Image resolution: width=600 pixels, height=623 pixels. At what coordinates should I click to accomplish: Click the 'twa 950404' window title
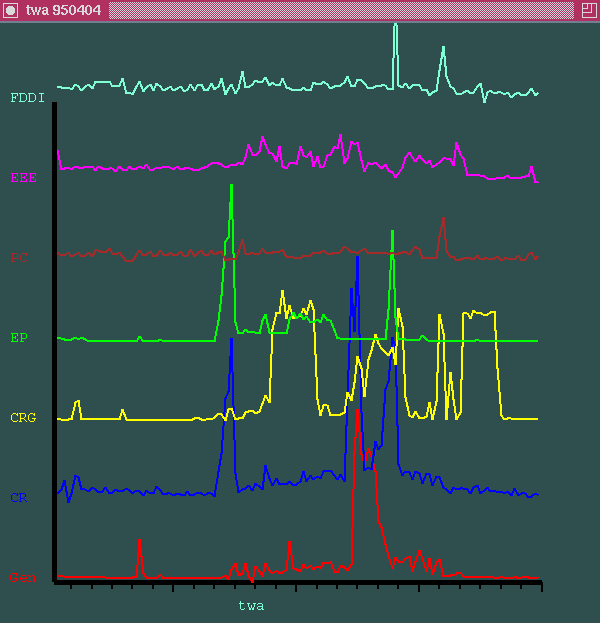(61, 10)
